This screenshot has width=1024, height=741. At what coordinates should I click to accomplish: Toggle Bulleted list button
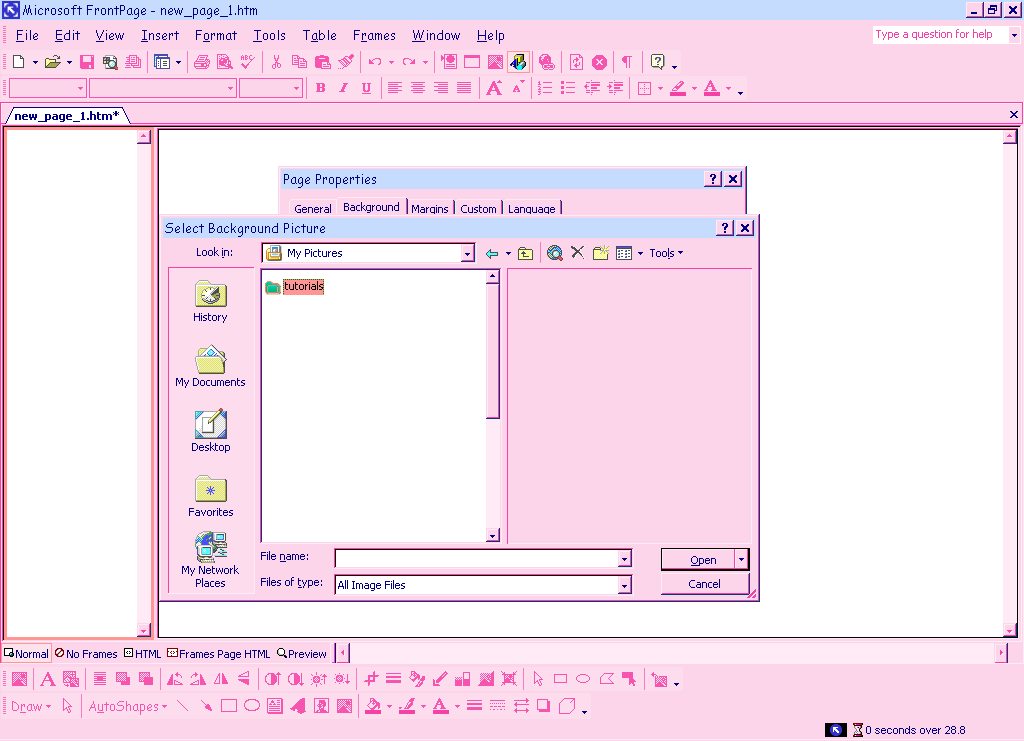568,87
